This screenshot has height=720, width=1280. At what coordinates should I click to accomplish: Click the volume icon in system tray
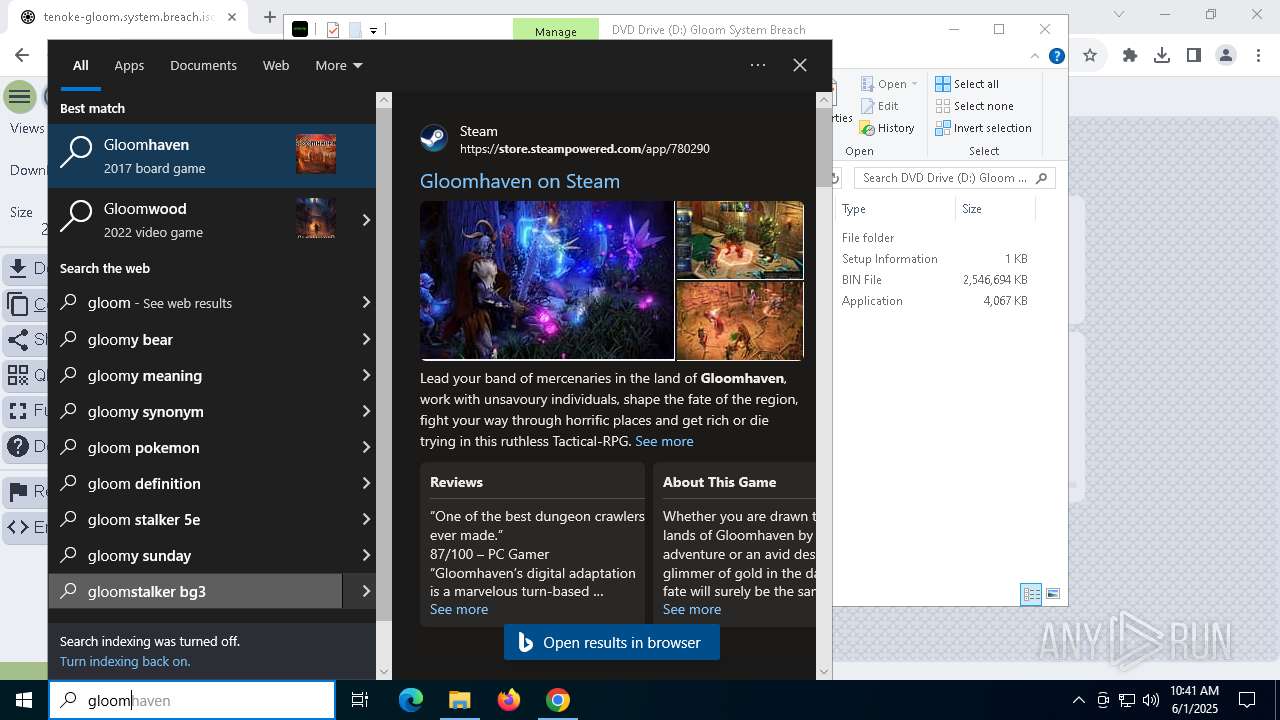click(x=1151, y=700)
